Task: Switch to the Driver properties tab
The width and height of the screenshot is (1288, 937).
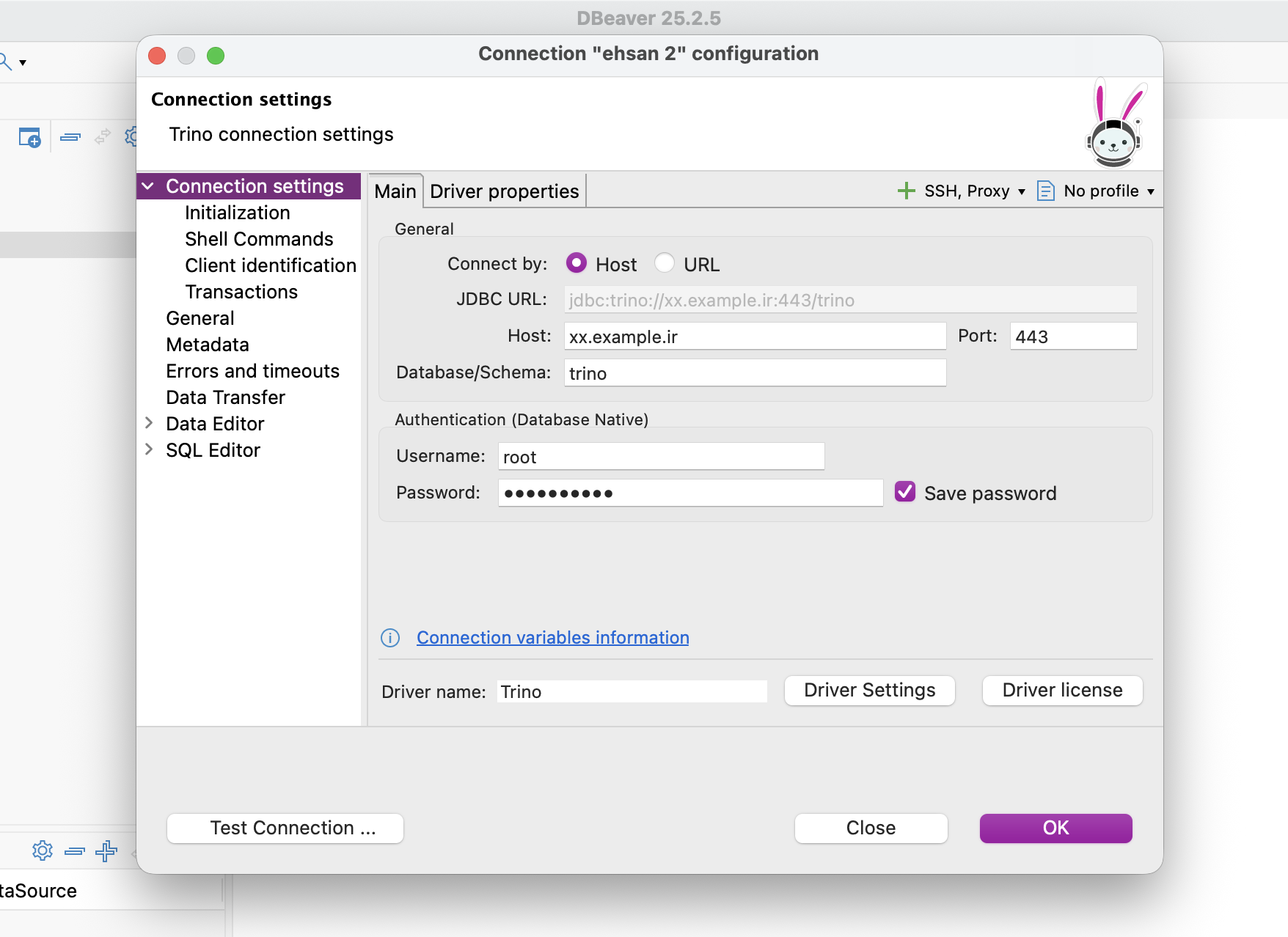Action: 504,191
